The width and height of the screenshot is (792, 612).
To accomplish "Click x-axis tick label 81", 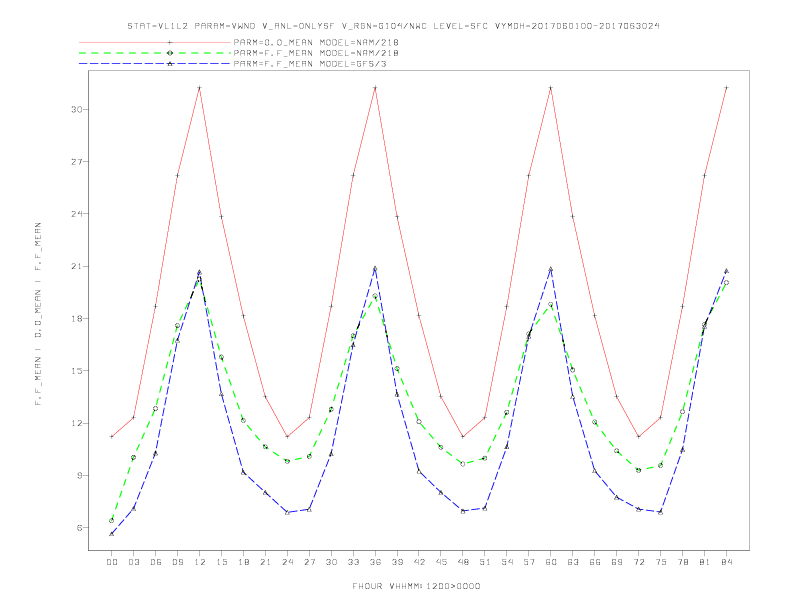I will click(705, 562).
